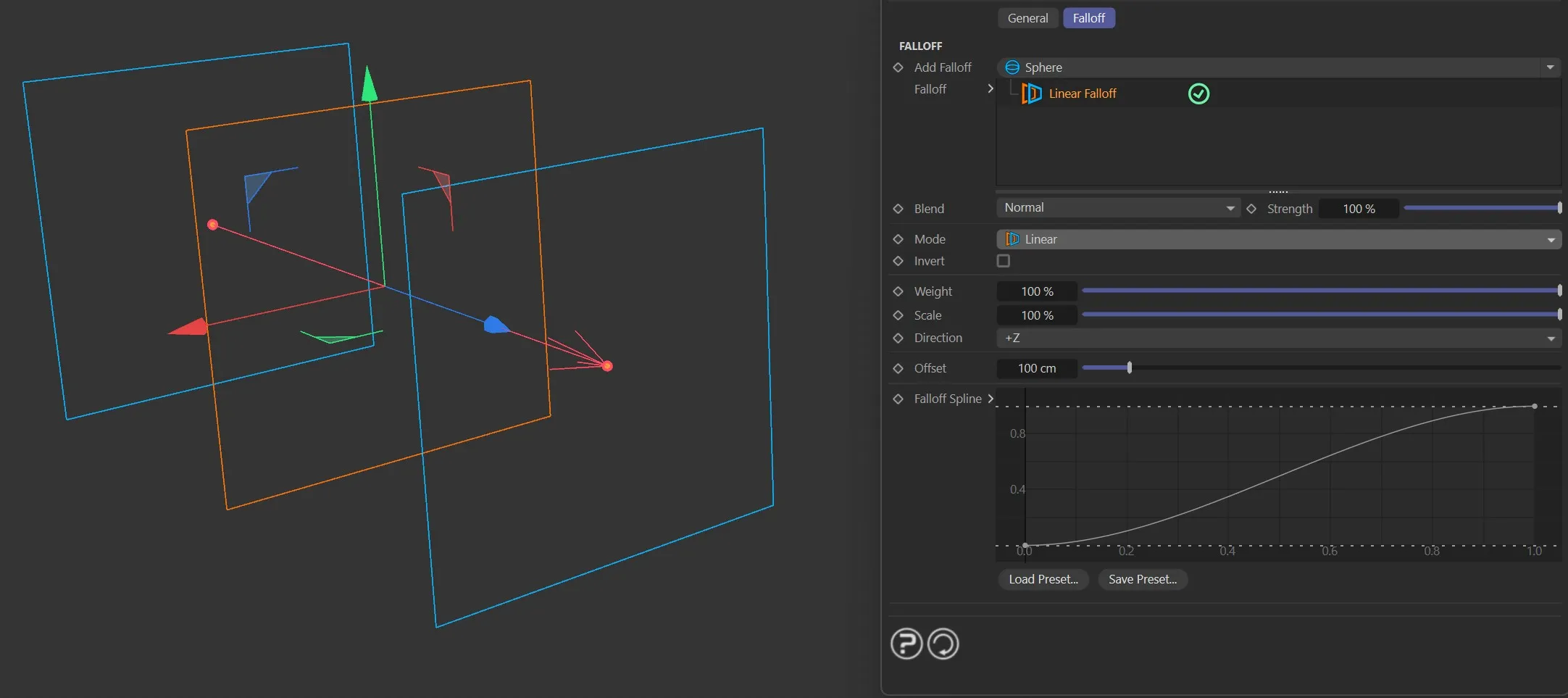Click the Invert keyframe diamond toggle
Screen dimensions: 1568x698
(898, 261)
